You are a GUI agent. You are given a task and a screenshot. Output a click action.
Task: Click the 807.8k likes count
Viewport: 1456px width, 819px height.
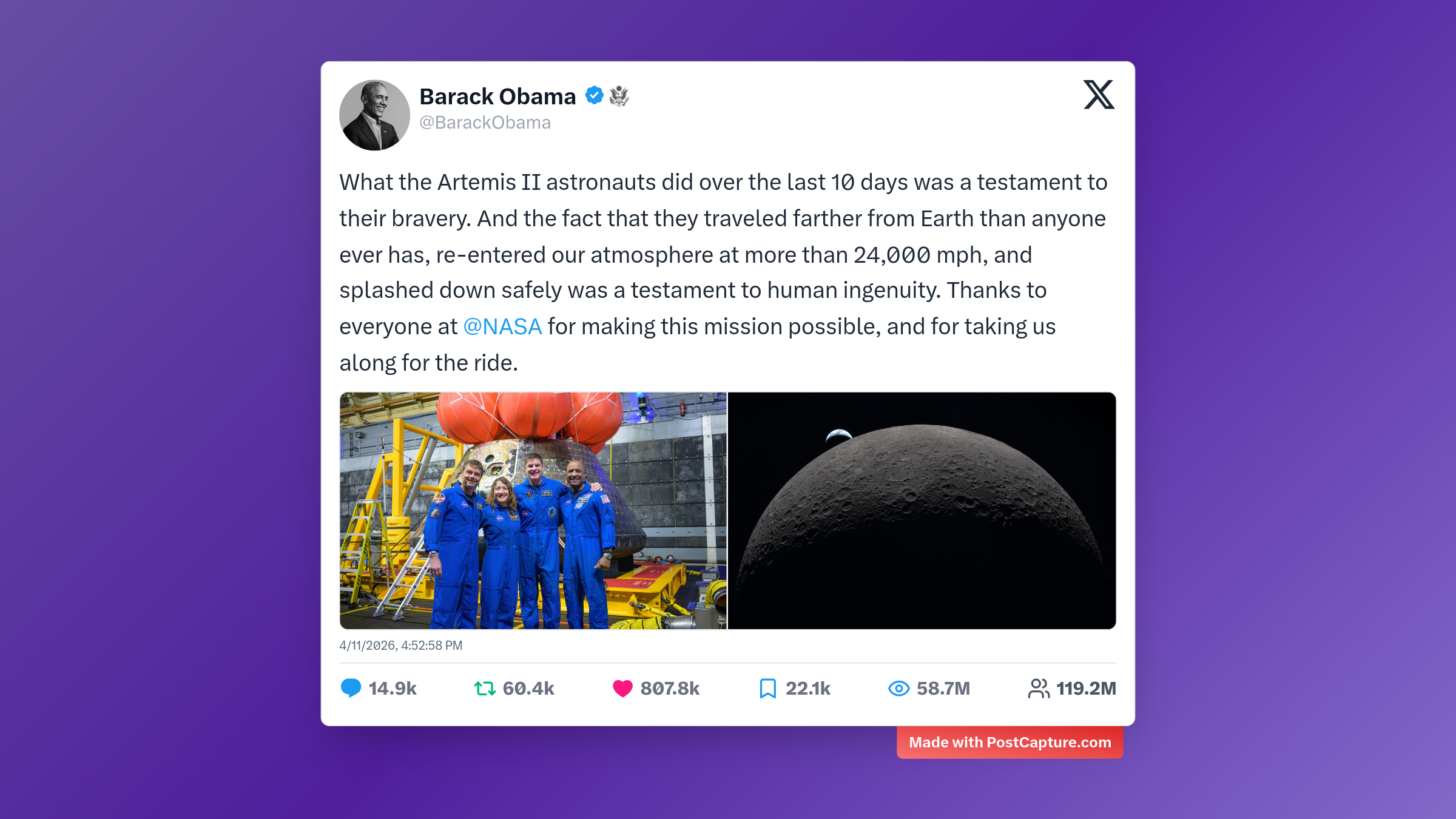670,689
